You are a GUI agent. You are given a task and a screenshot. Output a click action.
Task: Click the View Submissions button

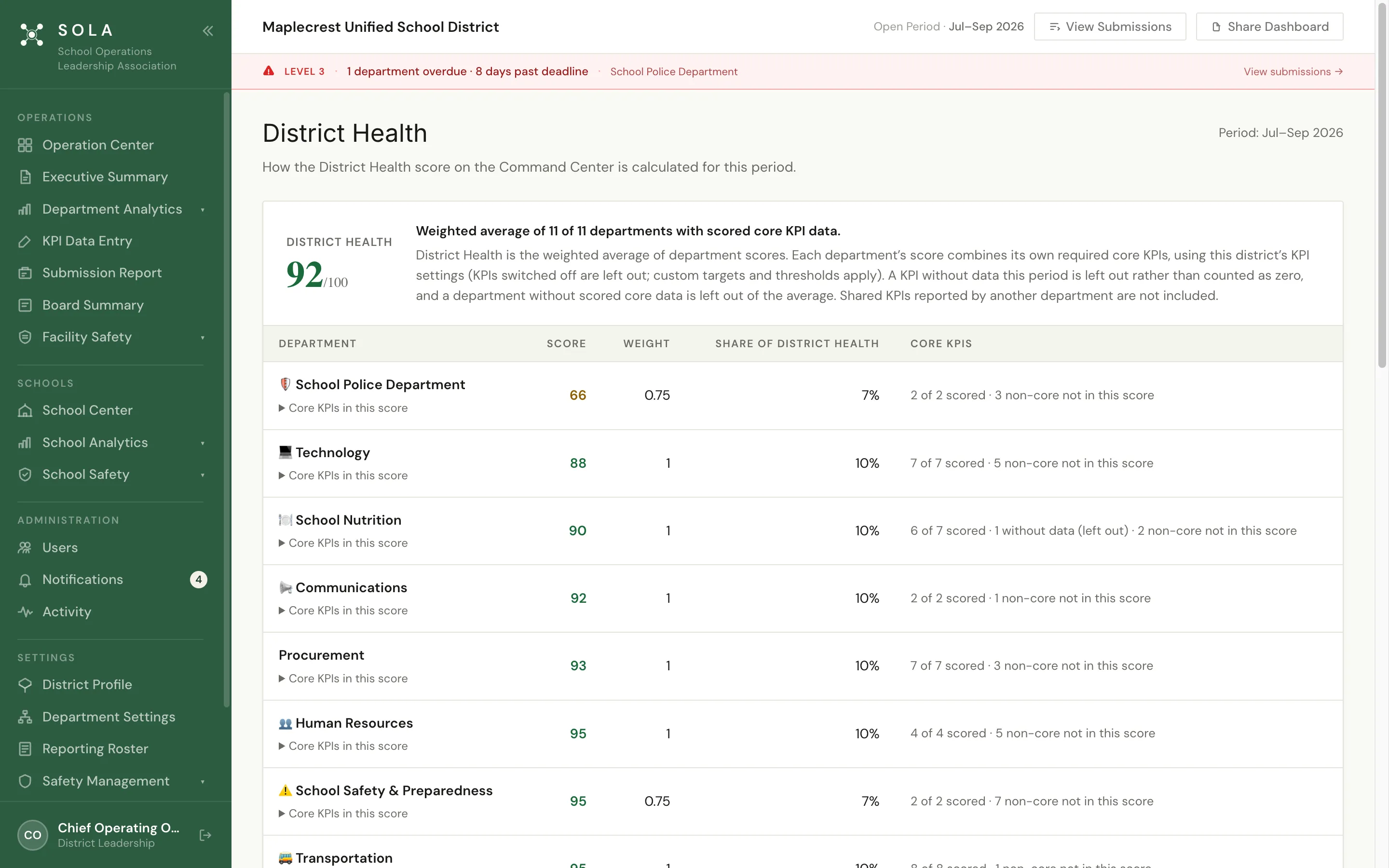tap(1110, 27)
